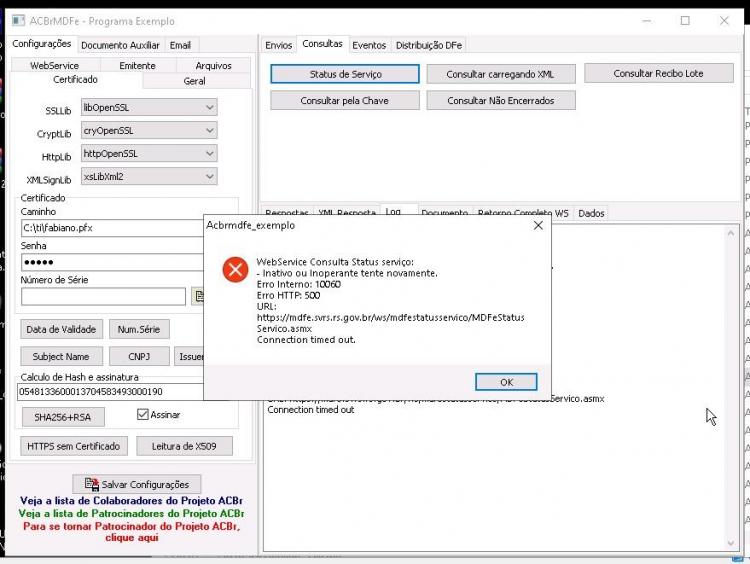
Task: Click the Salvar Configurações save icon
Action: coord(91,484)
